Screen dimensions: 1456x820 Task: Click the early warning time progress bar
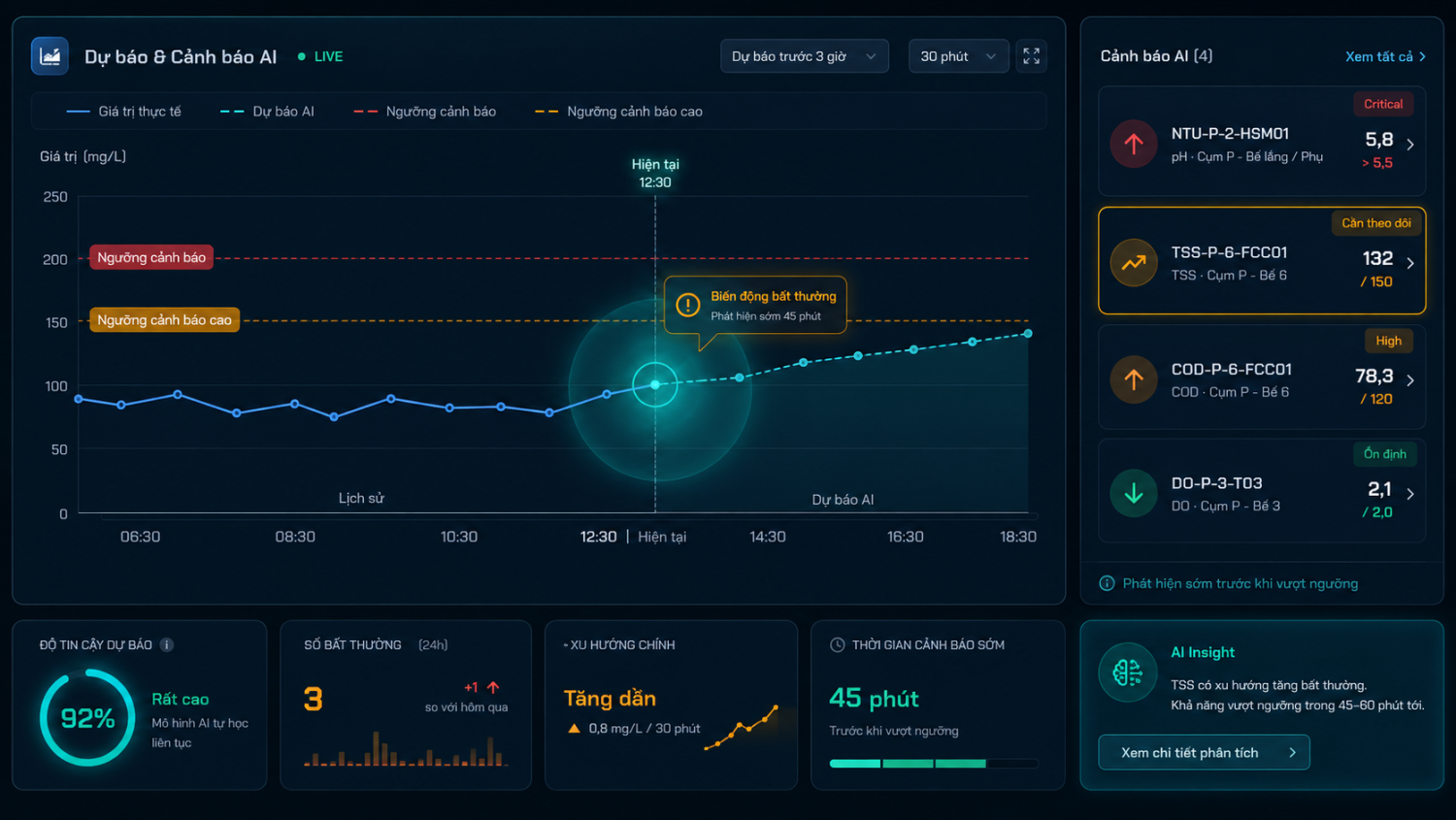click(934, 764)
